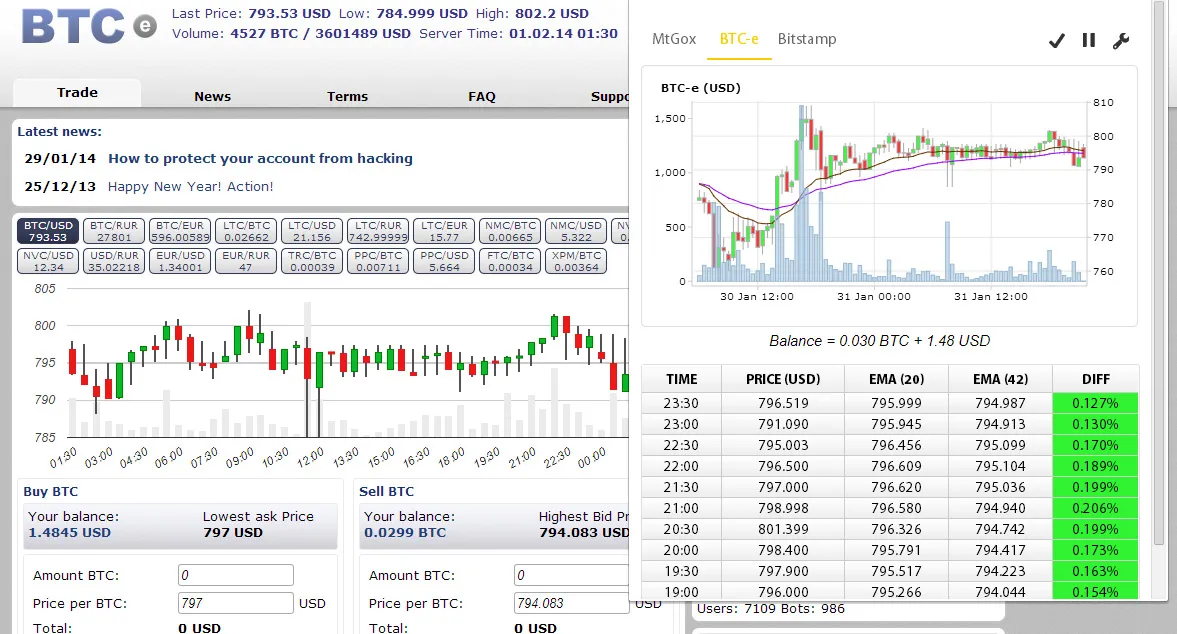Click the server time 01.02.14 01:30
1177x634 pixels.
(x=563, y=33)
